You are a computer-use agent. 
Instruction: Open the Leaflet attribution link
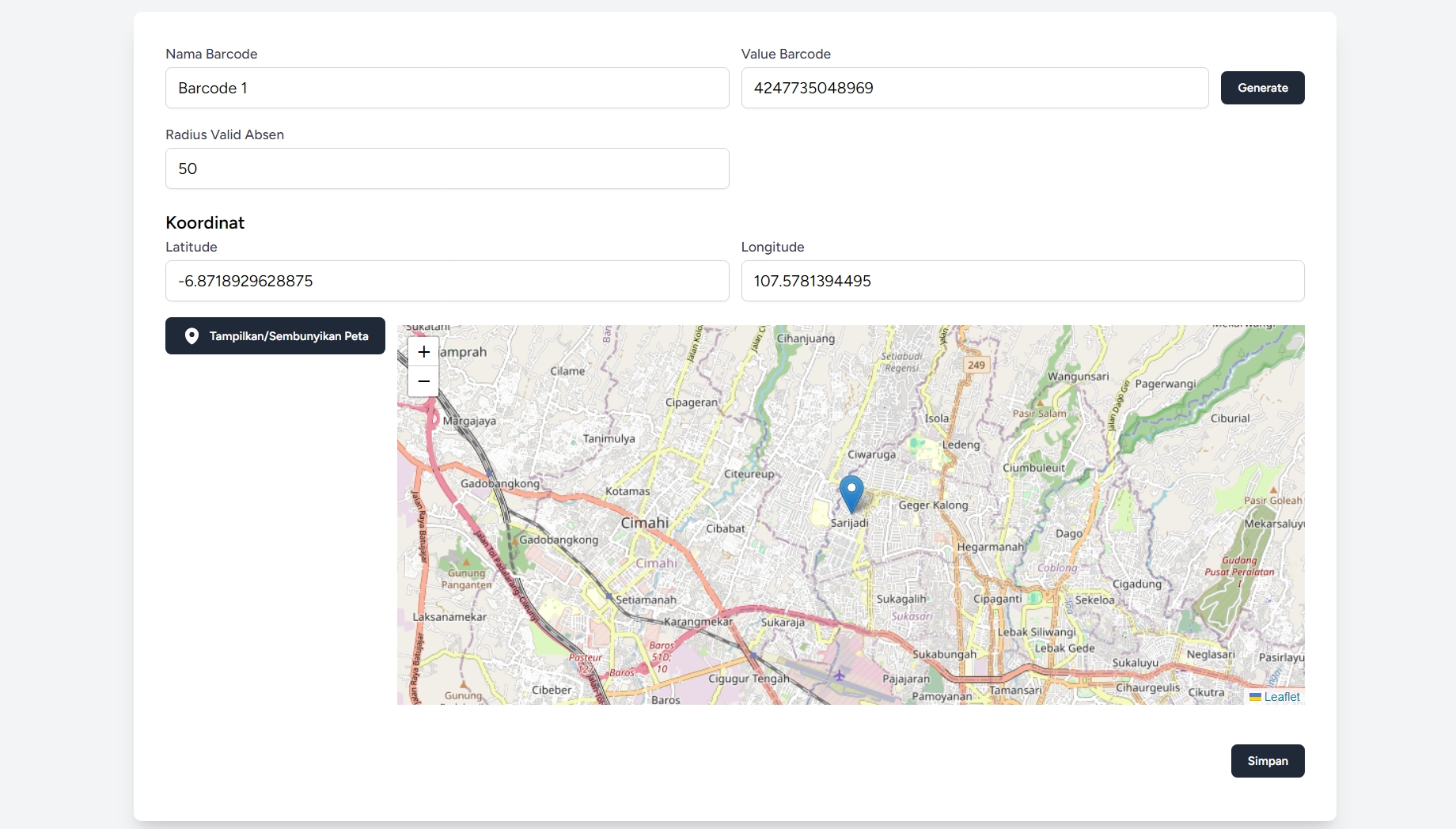coord(1281,697)
